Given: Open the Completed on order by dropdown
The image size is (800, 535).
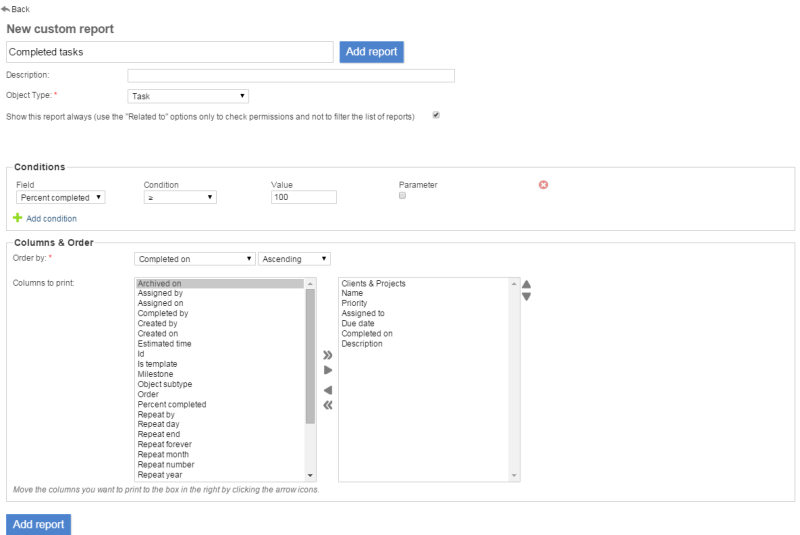Looking at the screenshot, I should click(195, 259).
